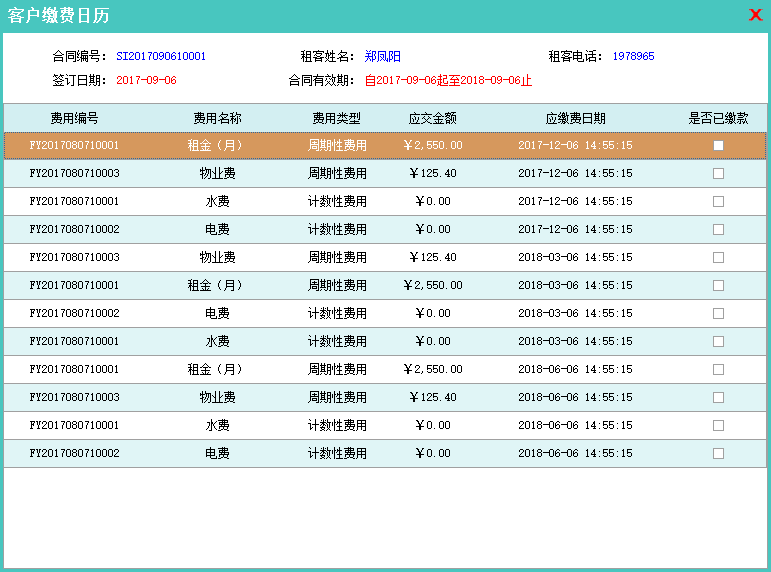
Task: Mark 2017-12-06 水费 as paid
Action: [718, 202]
